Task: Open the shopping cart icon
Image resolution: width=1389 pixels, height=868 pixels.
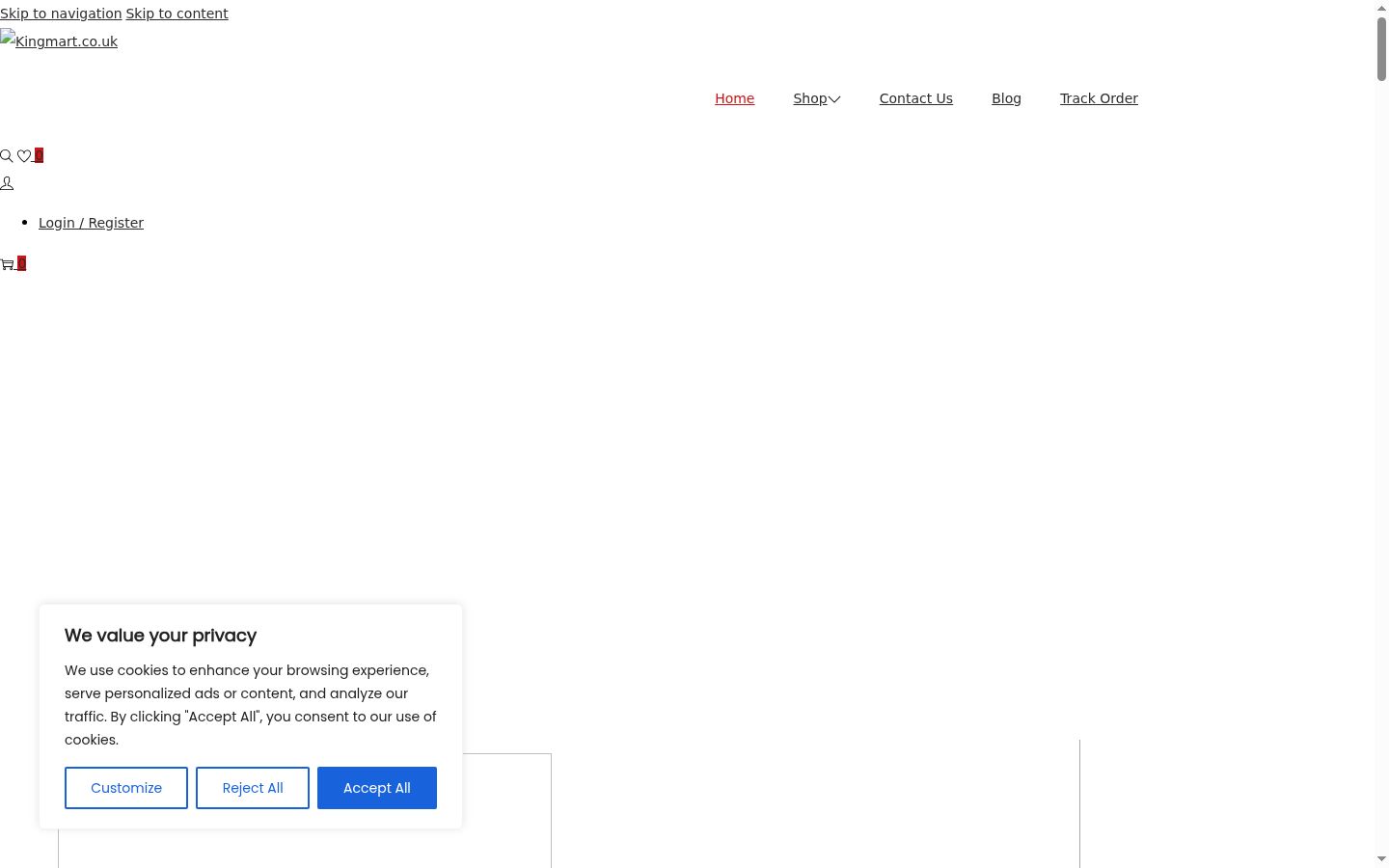Action: (8, 264)
